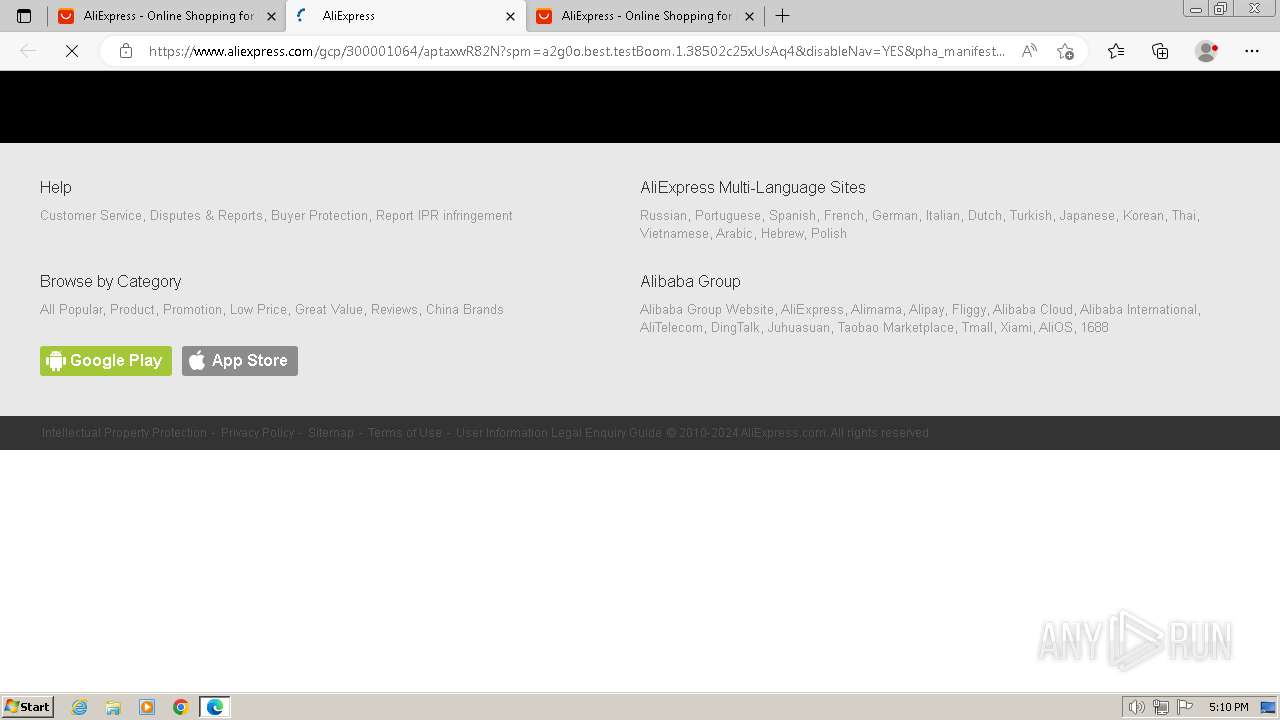Open Reviews category link
Screen dimensions: 1280x720
[394, 310]
